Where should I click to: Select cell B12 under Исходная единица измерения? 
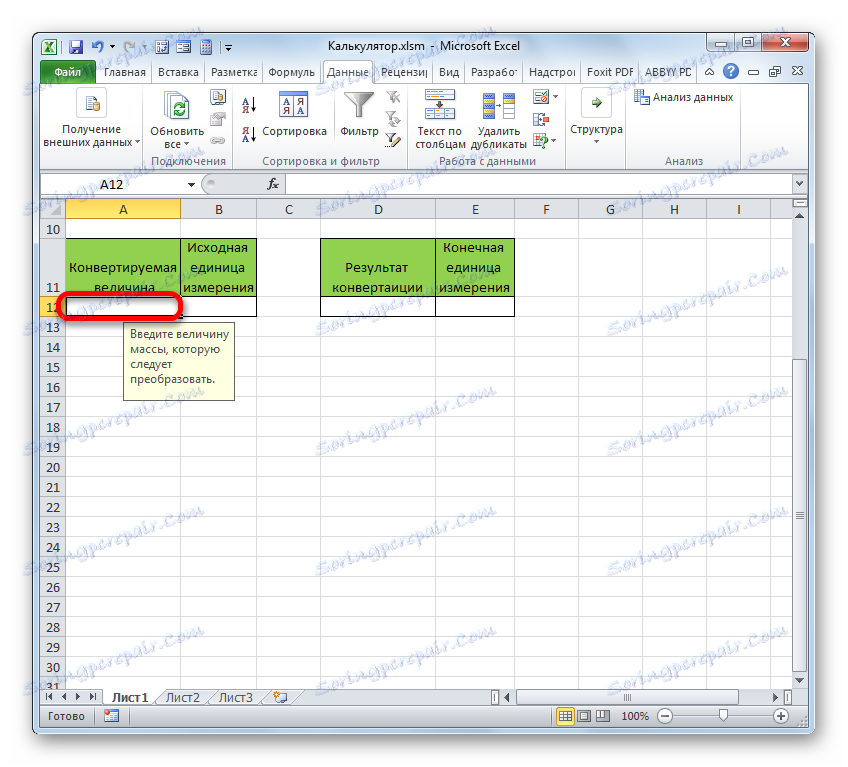point(218,307)
